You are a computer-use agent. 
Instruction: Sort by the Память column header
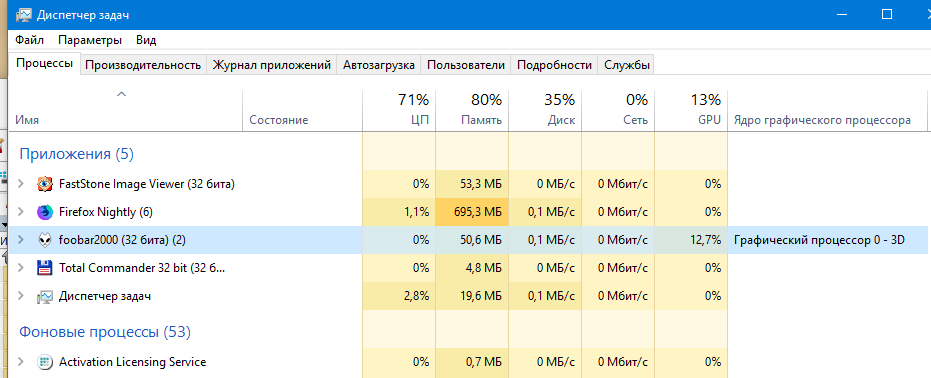[x=472, y=110]
